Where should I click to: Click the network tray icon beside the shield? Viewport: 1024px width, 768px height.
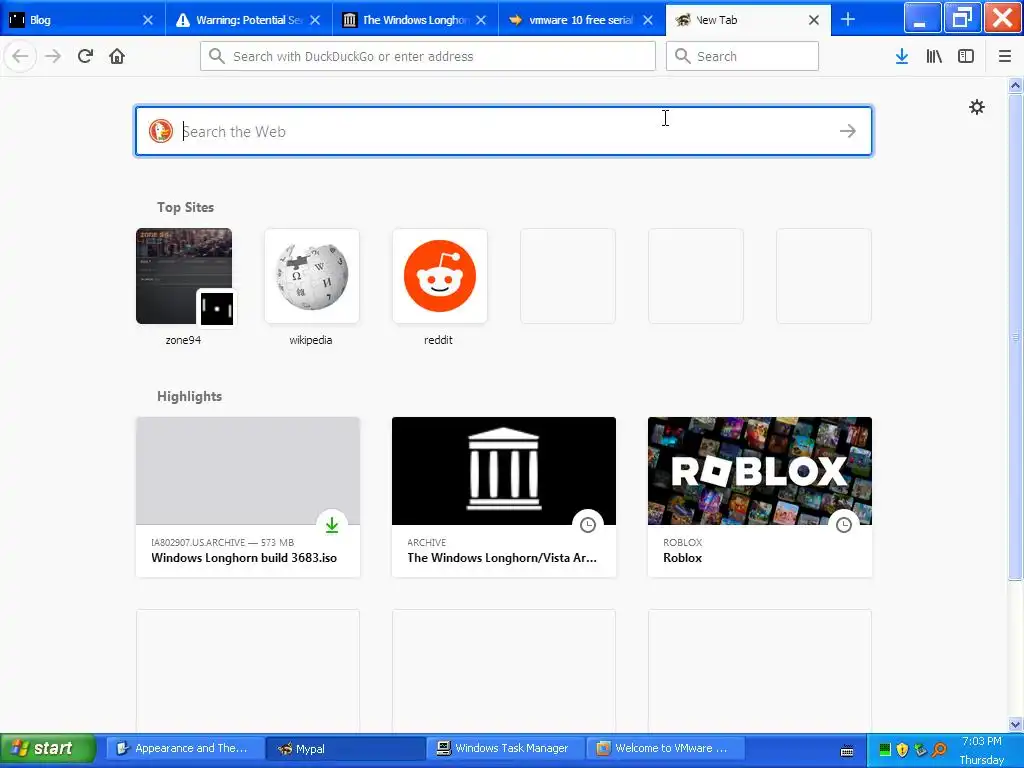pyautogui.click(x=920, y=749)
